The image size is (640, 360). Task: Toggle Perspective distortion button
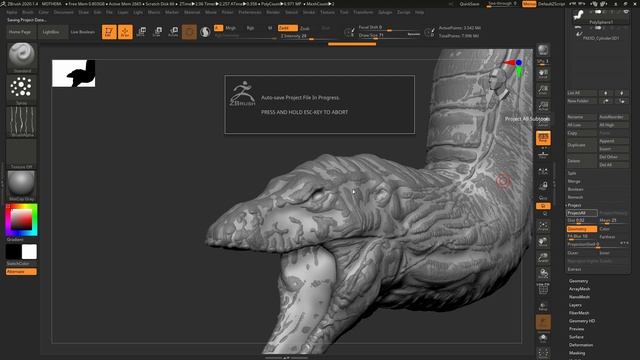543,138
